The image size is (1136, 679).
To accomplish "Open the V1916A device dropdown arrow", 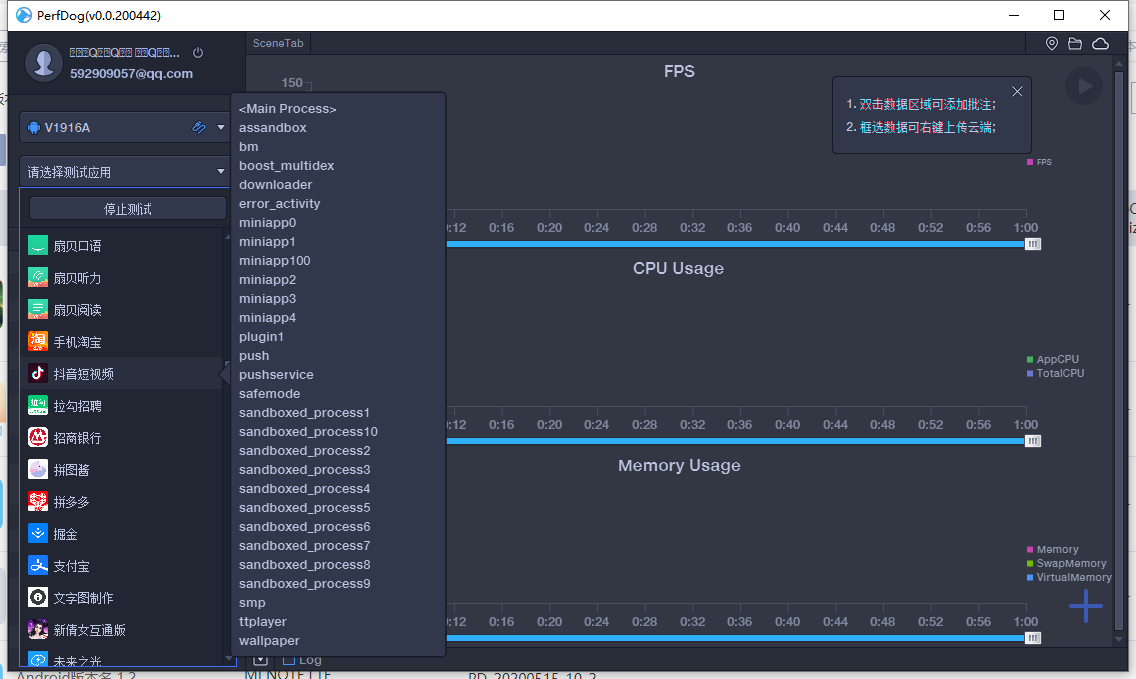I will (x=220, y=128).
